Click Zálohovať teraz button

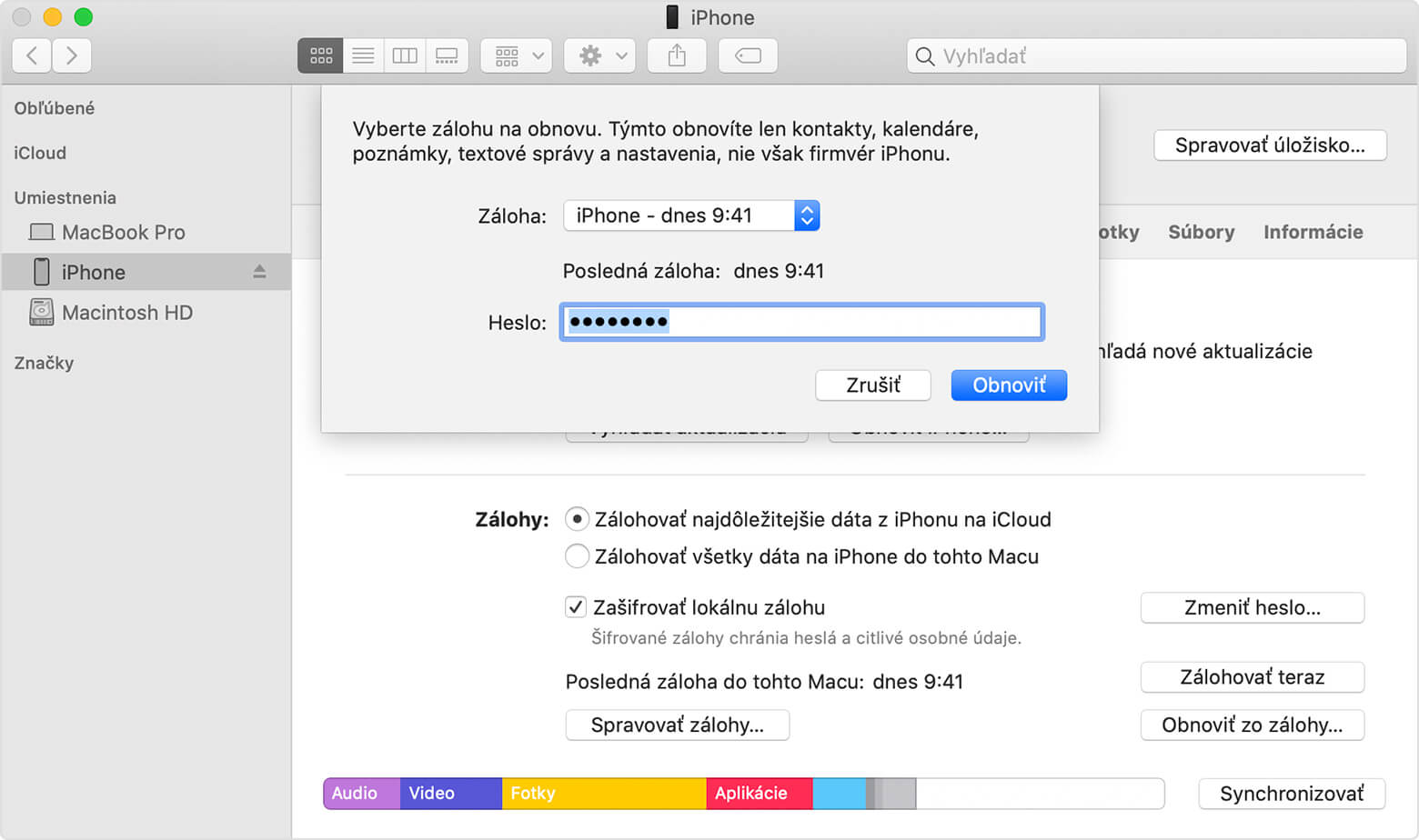pos(1252,676)
